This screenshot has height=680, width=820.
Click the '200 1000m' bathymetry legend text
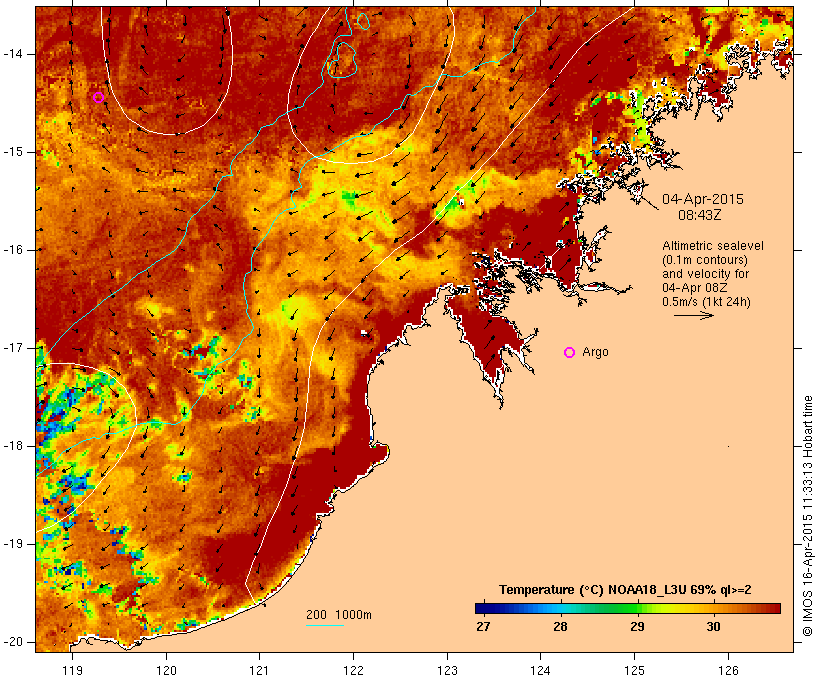tap(339, 615)
